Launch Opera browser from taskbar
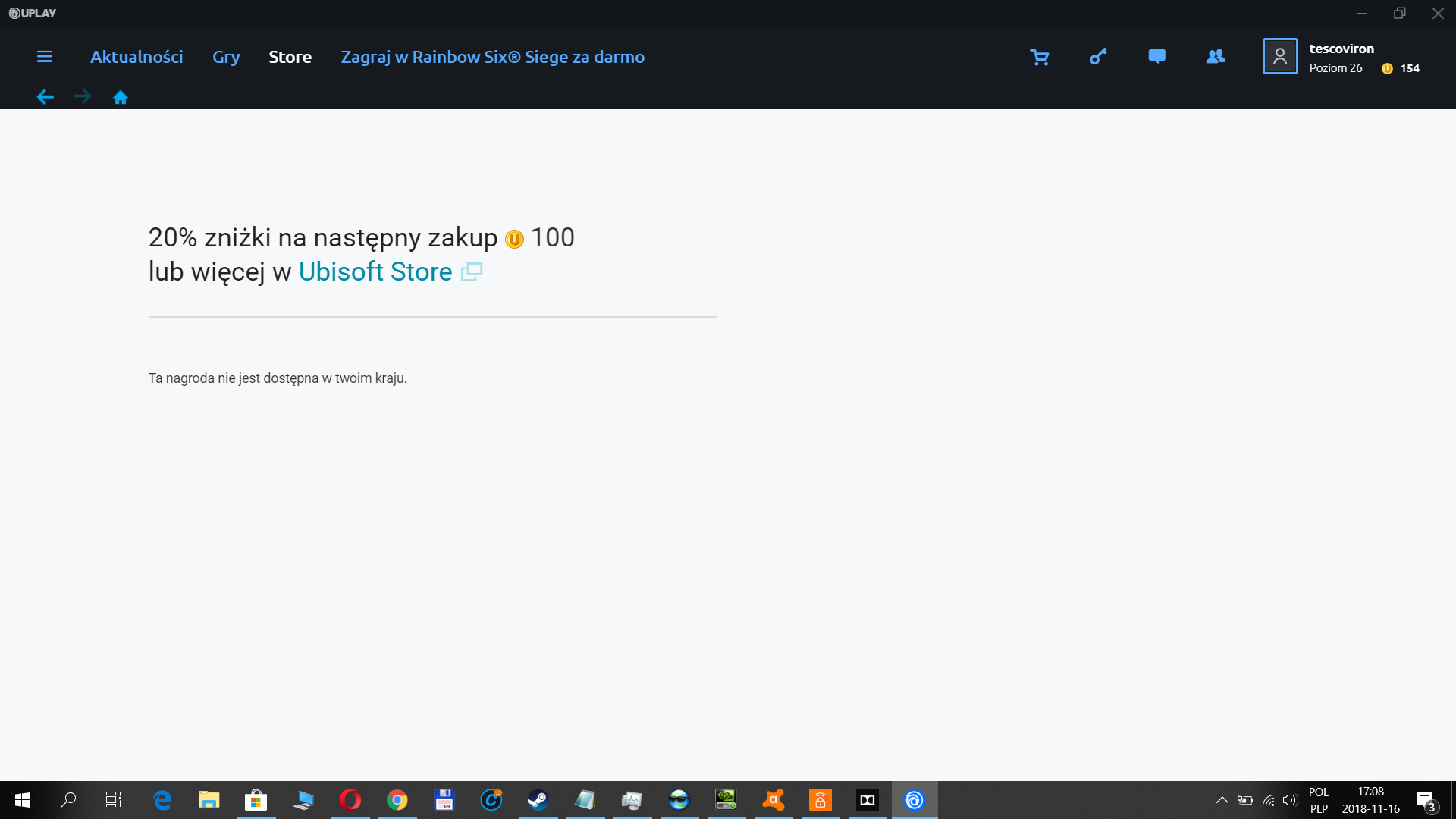Image resolution: width=1456 pixels, height=819 pixels. pyautogui.click(x=350, y=800)
